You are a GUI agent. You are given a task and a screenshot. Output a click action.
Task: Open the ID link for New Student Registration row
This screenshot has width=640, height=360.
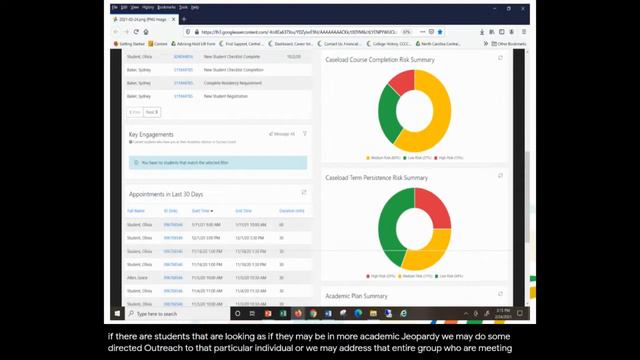[x=183, y=96]
